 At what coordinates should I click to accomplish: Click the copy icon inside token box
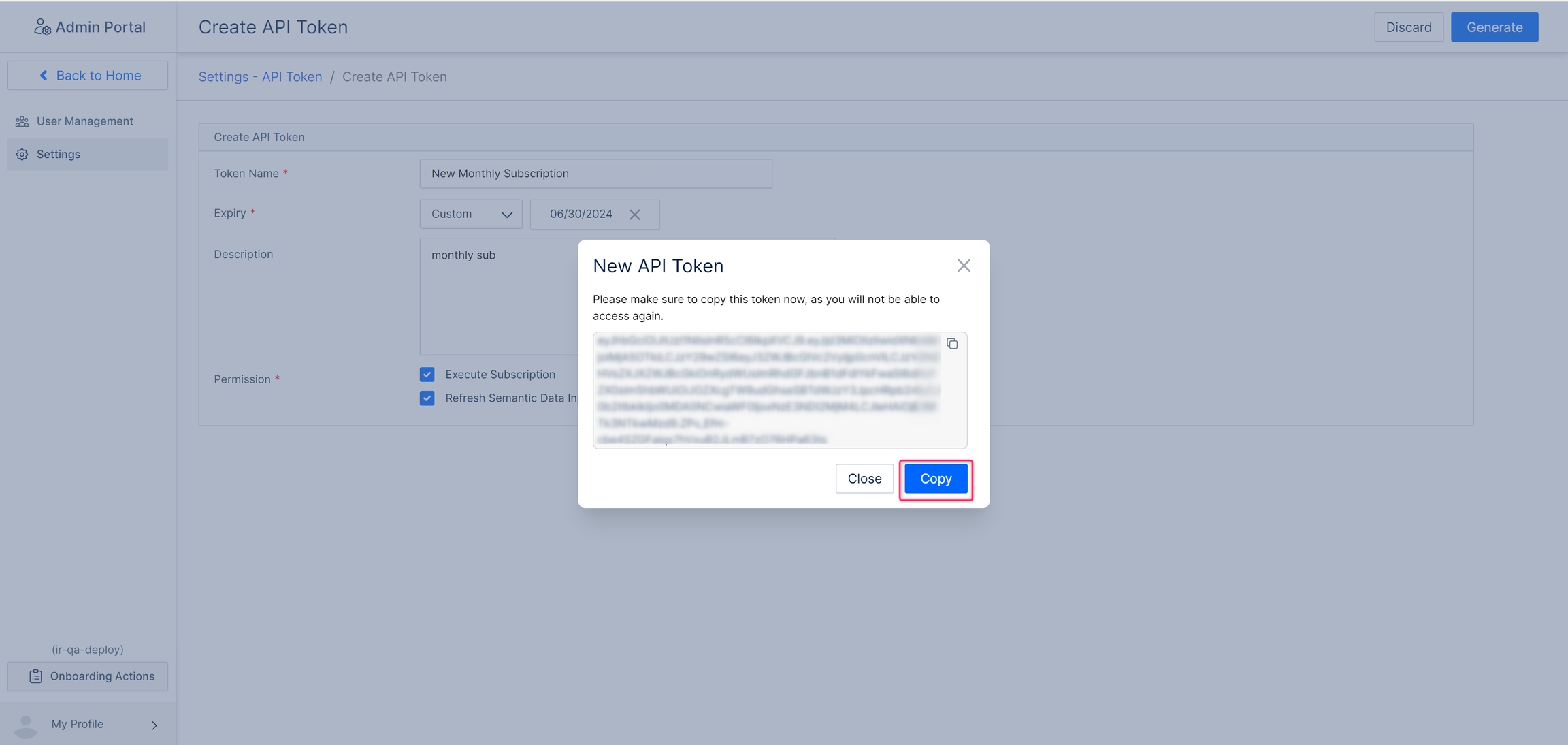pos(952,344)
